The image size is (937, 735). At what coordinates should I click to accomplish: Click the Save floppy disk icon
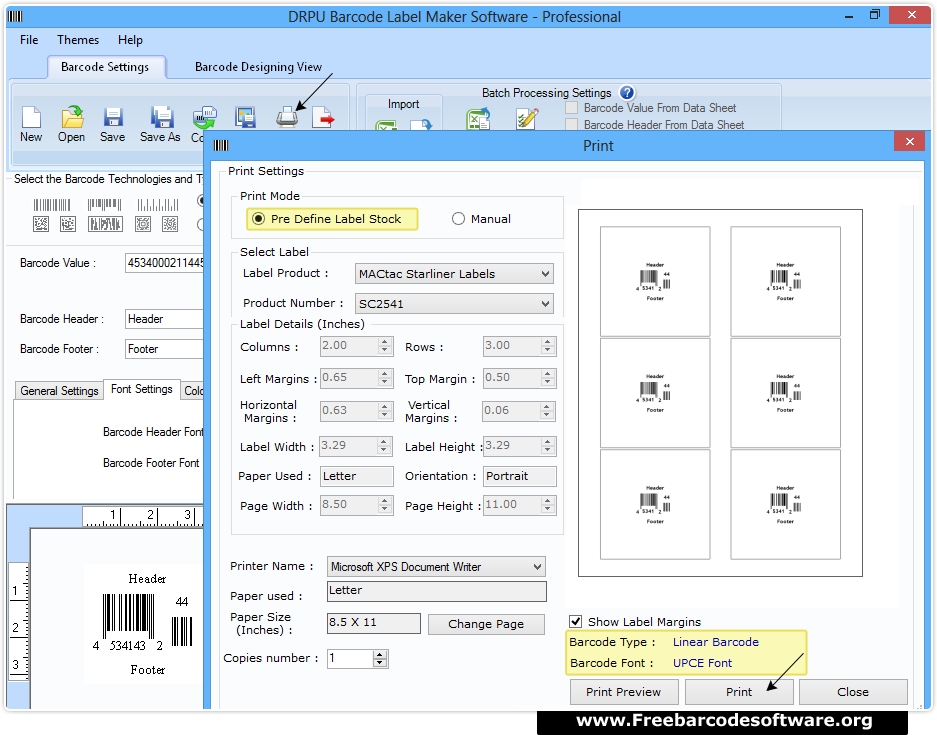click(x=112, y=117)
